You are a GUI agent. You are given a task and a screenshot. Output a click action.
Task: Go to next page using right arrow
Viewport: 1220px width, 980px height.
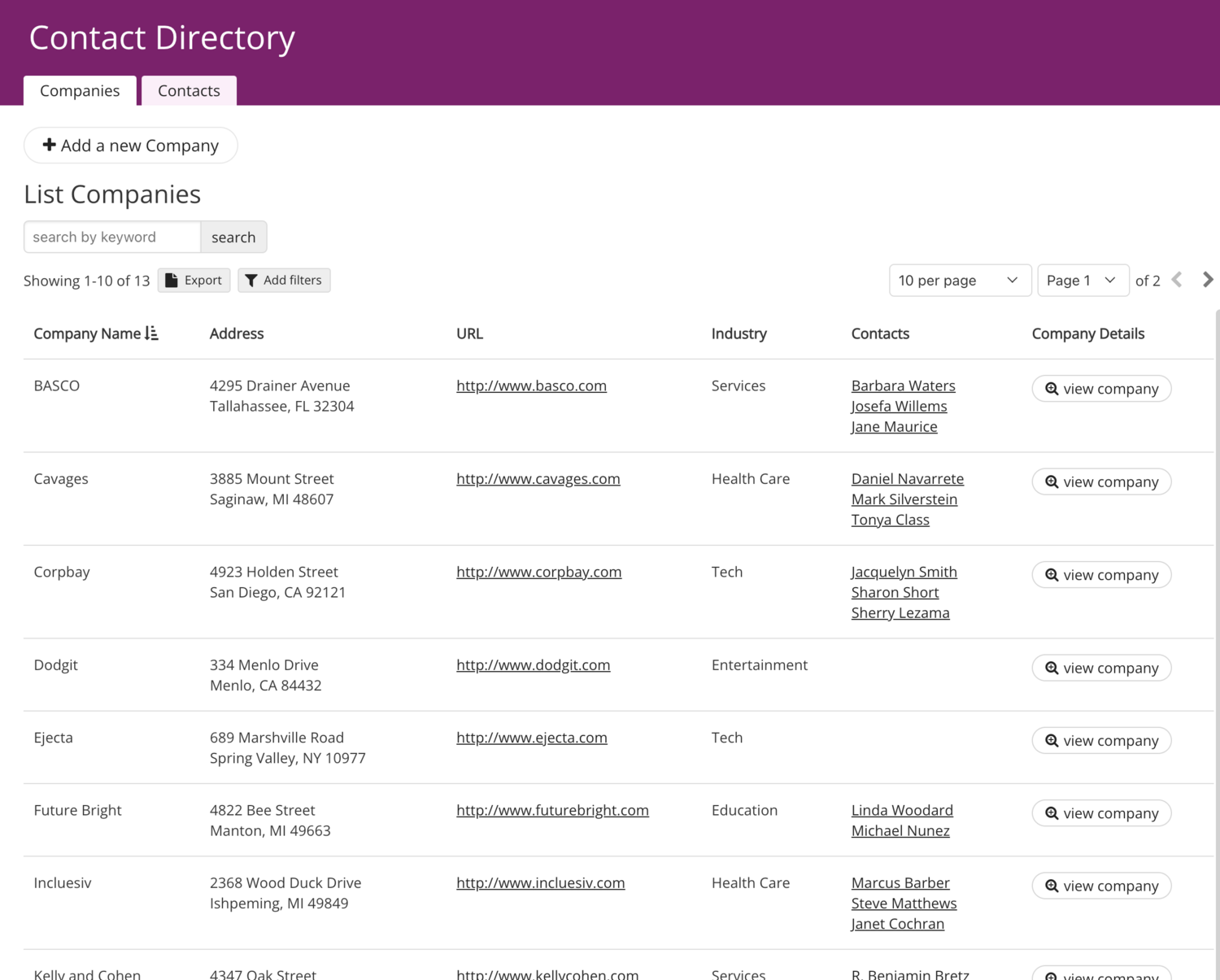(1207, 280)
